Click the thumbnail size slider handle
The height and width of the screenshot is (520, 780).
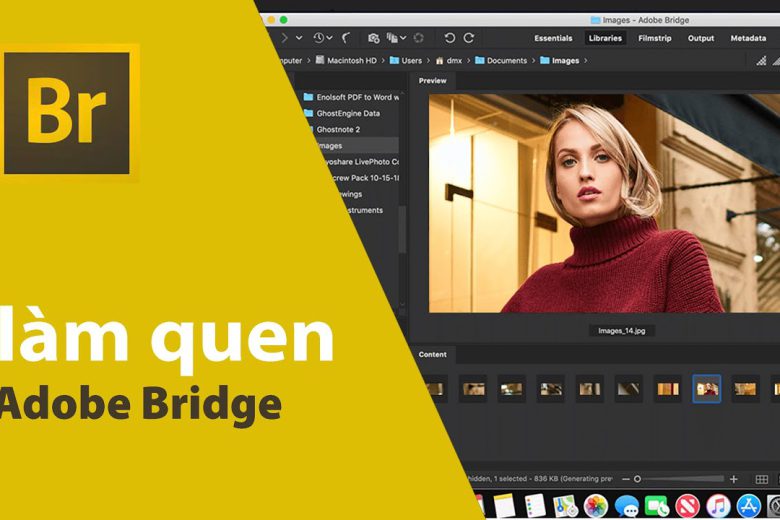[x=637, y=479]
